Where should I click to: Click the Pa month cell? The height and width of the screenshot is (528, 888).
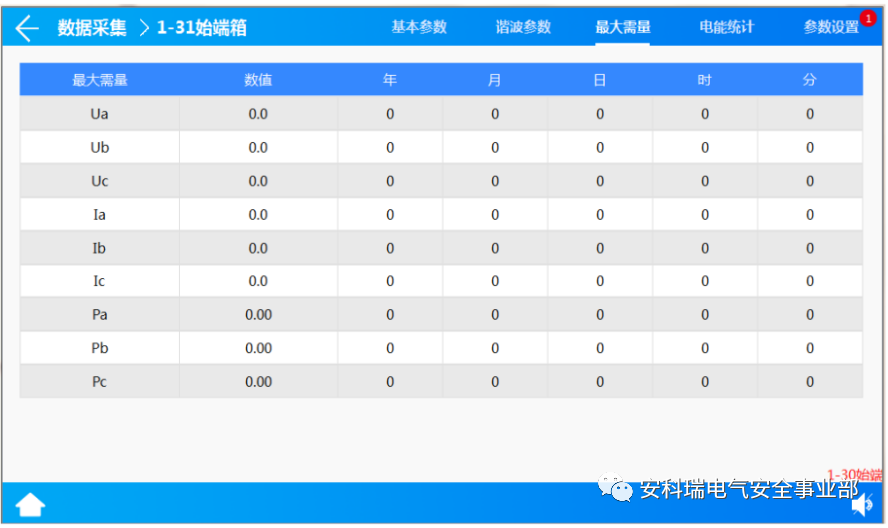coord(495,314)
